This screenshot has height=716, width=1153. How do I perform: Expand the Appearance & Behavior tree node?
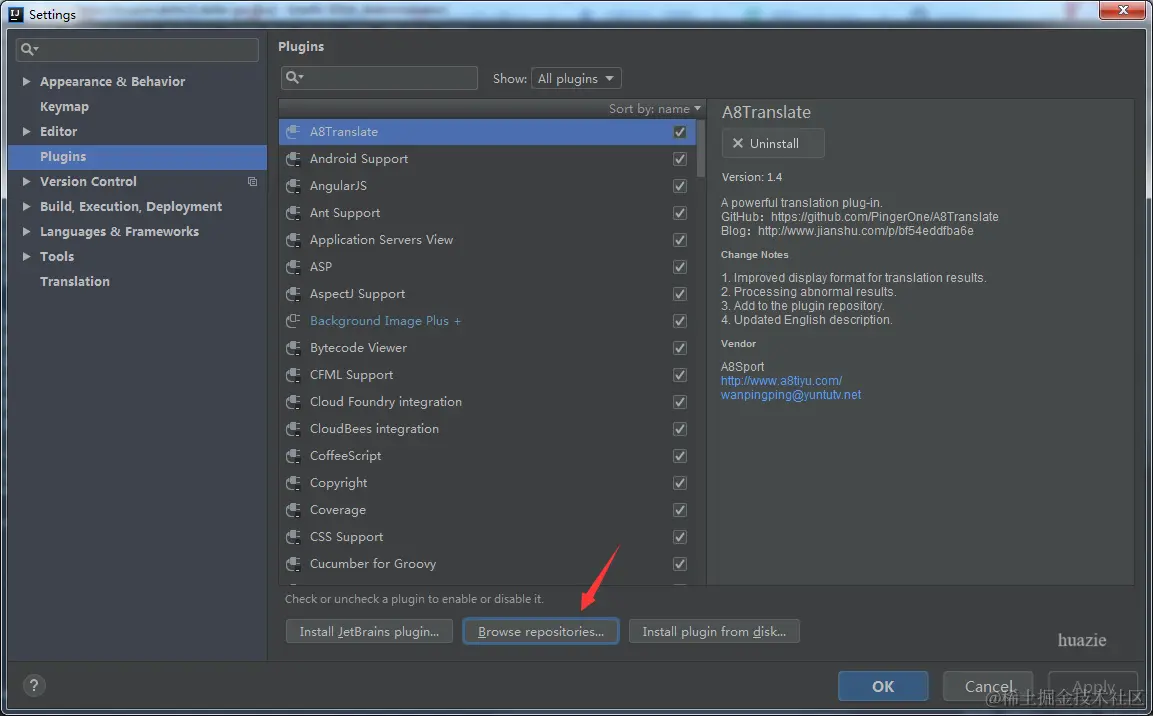click(x=26, y=82)
